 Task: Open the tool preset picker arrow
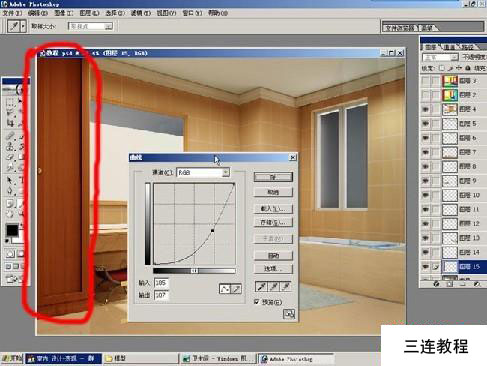click(23, 26)
